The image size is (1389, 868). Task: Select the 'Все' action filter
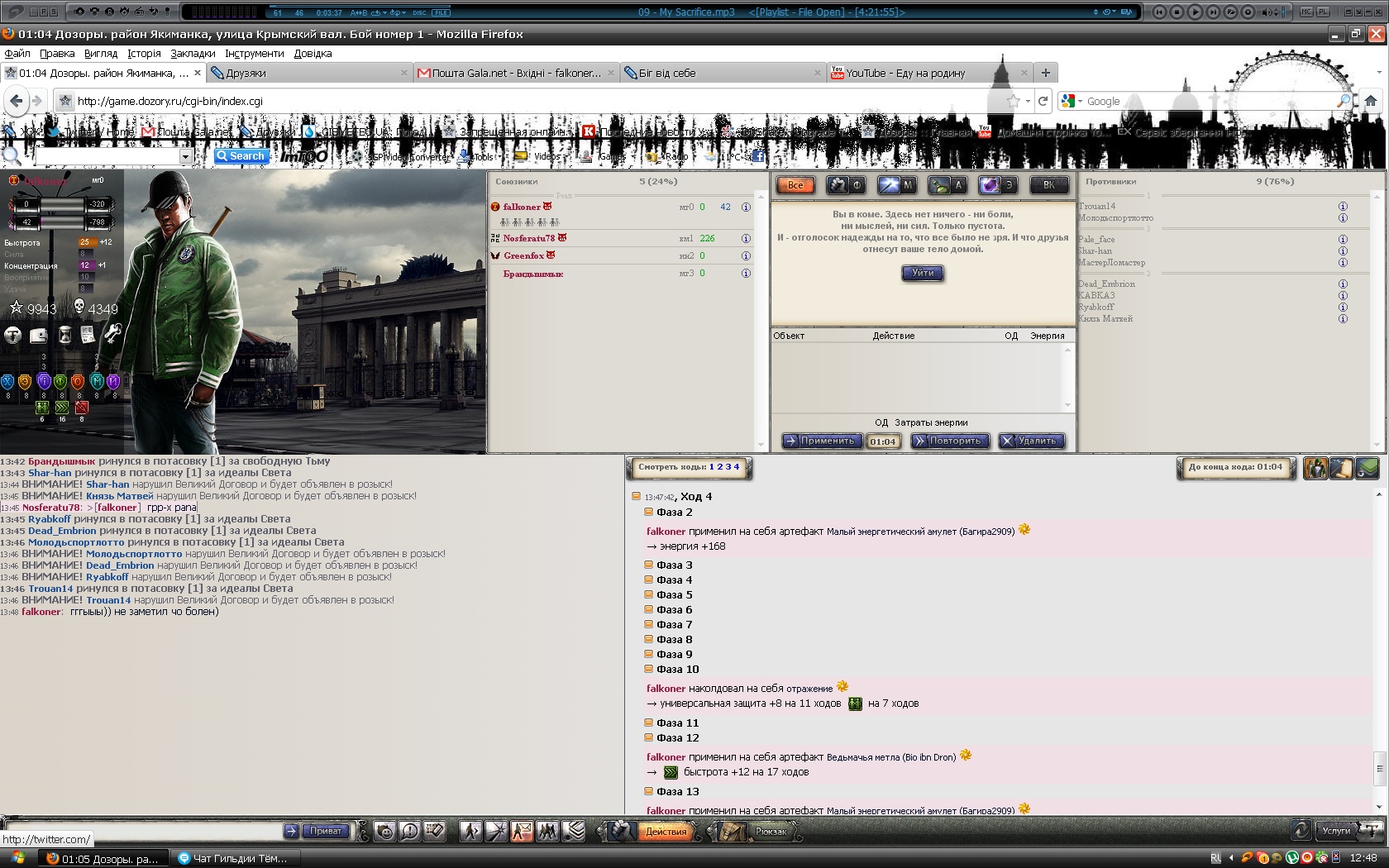pyautogui.click(x=795, y=185)
